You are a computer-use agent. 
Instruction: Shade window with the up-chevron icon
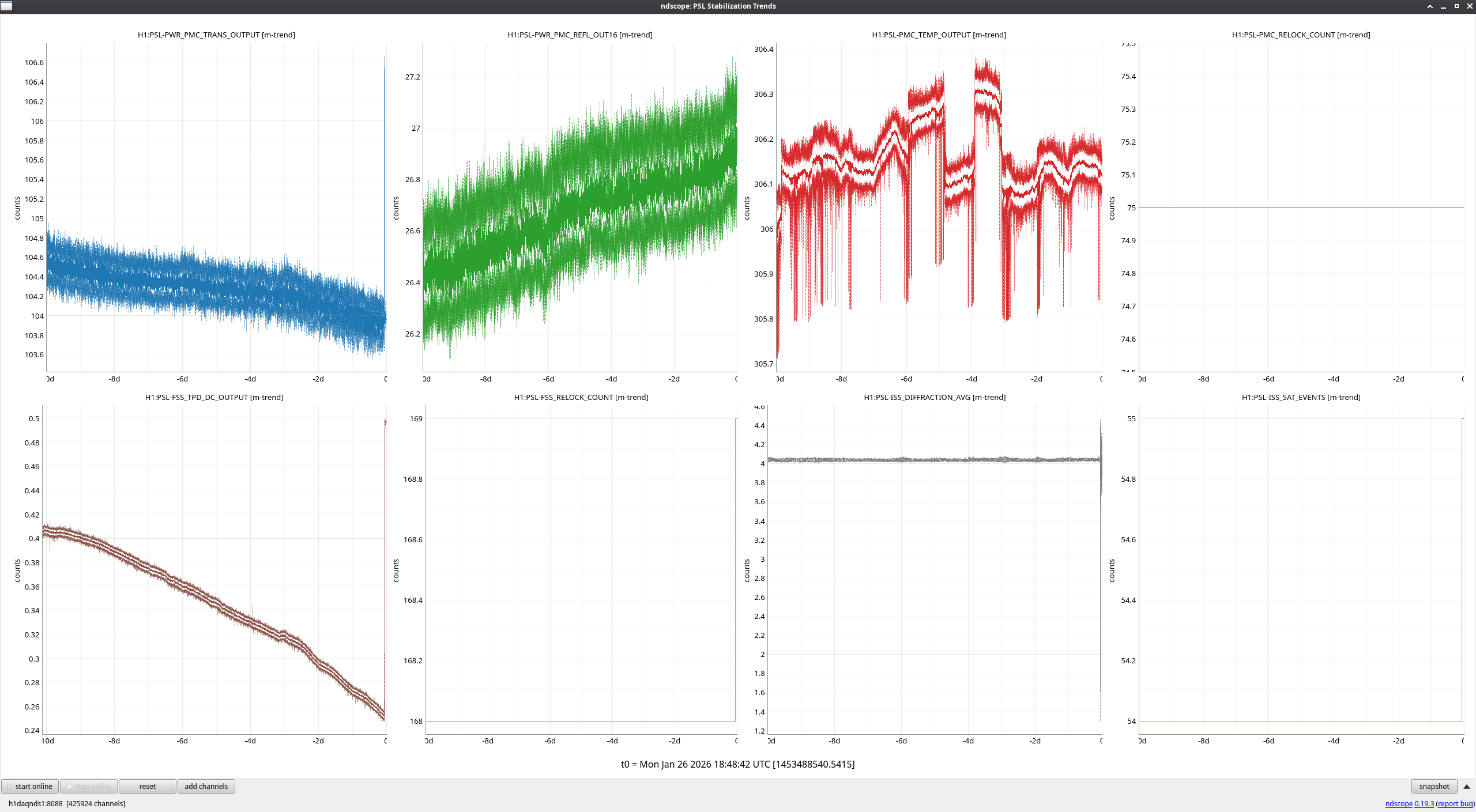tap(1430, 6)
